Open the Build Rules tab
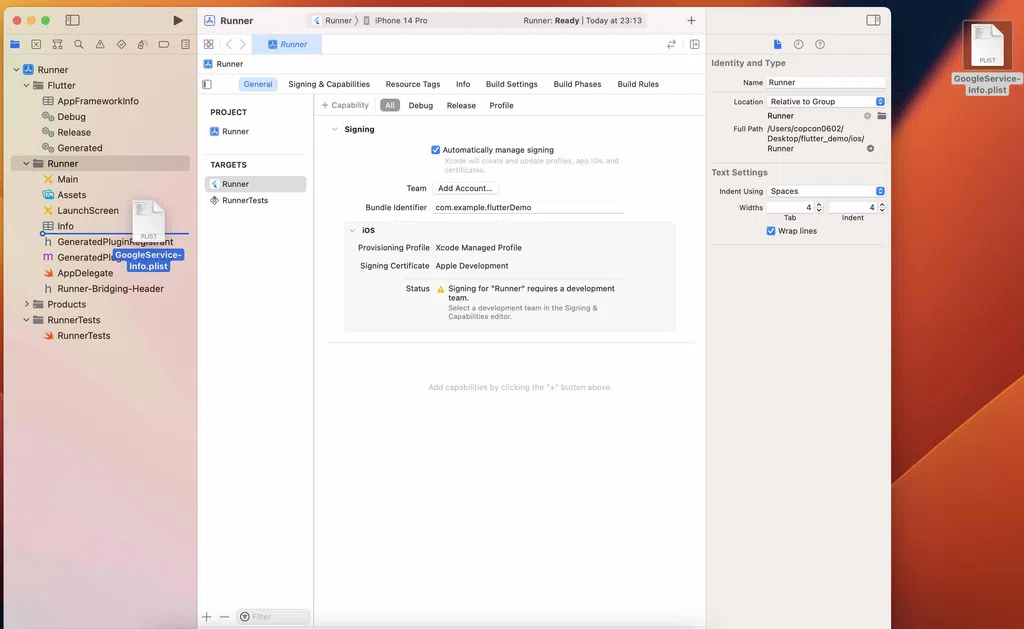The image size is (1024, 629). (638, 84)
